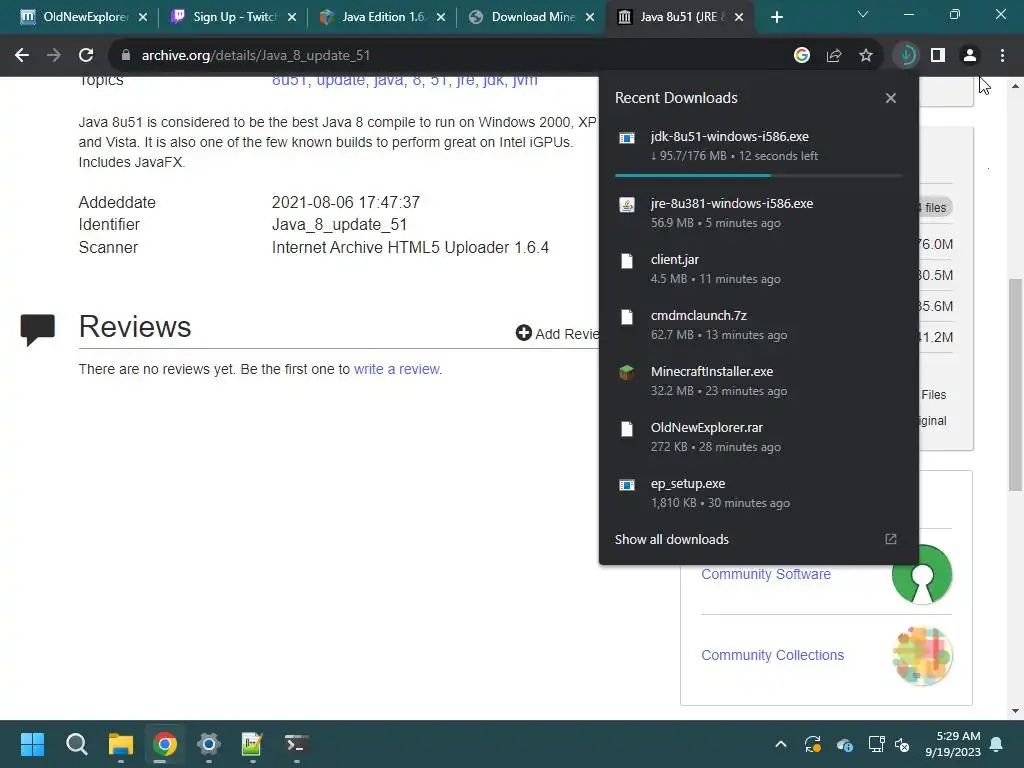Open Windows Search from taskbar

click(x=76, y=744)
